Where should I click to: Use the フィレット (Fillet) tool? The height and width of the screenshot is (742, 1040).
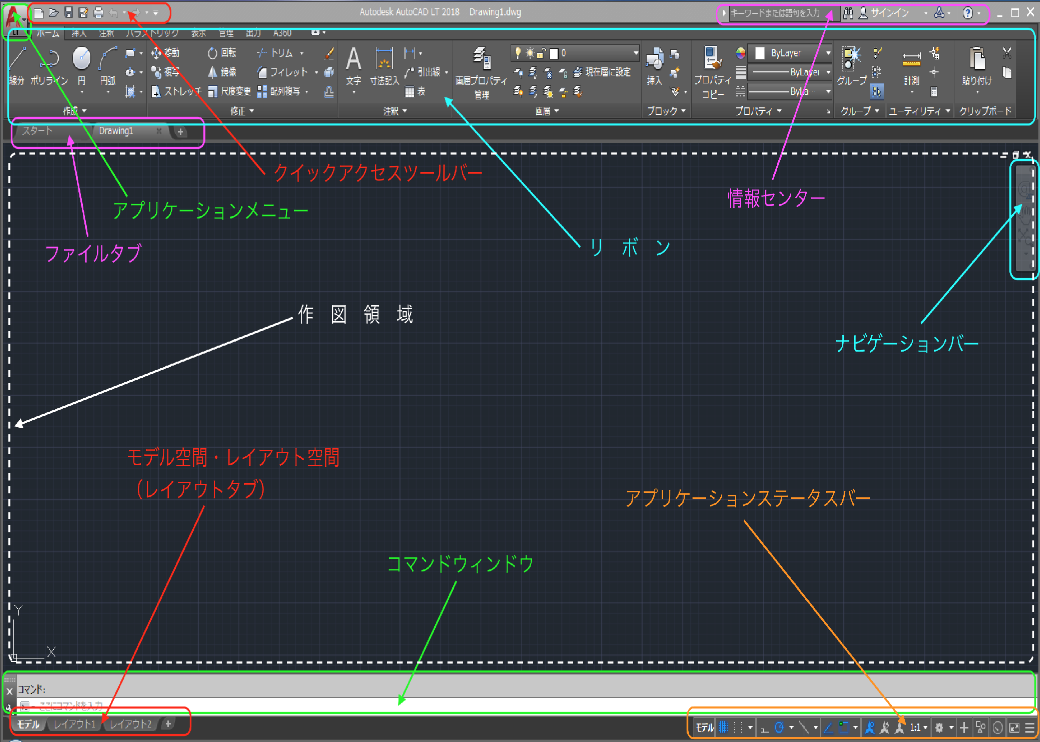point(283,72)
